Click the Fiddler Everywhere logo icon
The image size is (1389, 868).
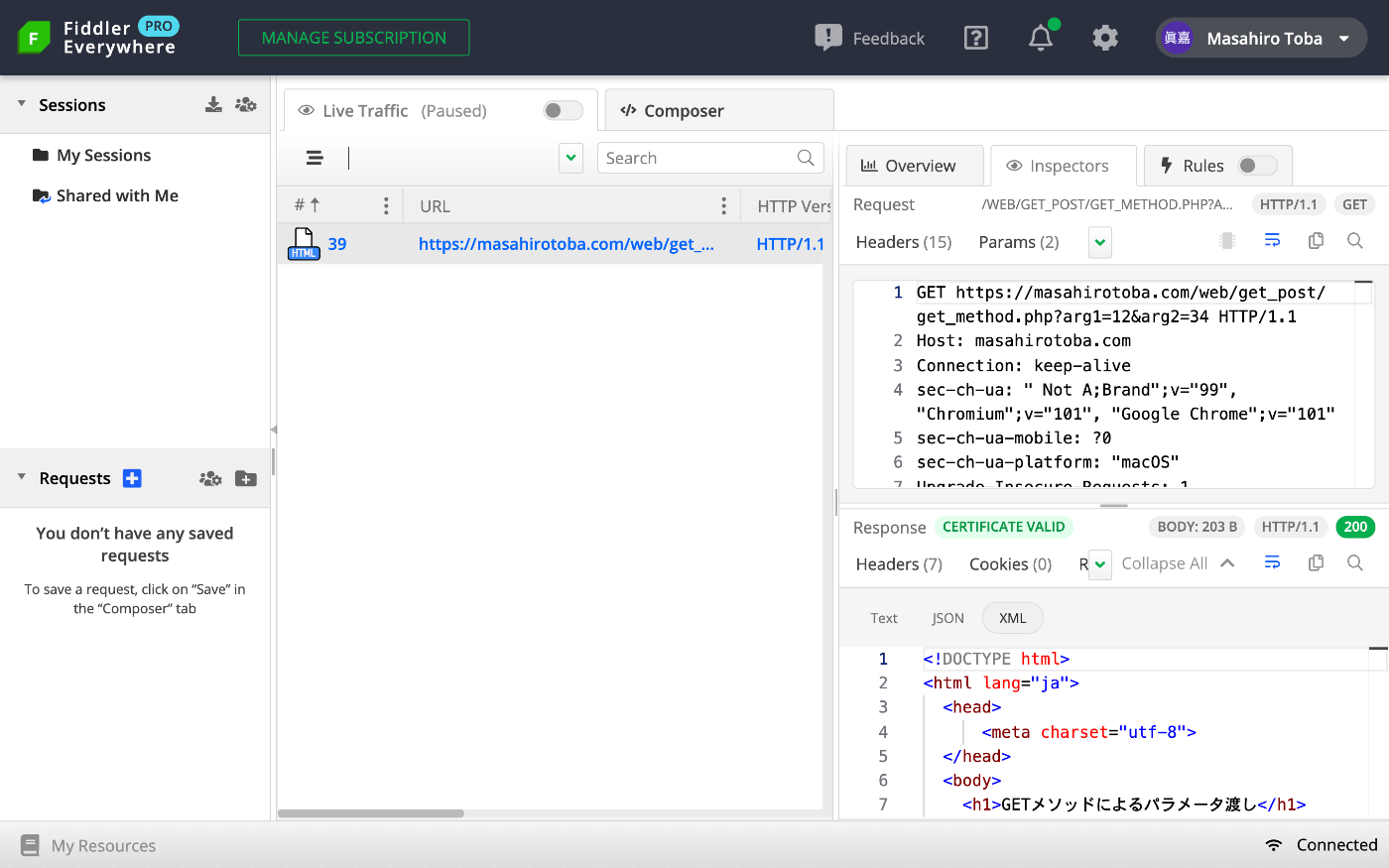tap(34, 38)
